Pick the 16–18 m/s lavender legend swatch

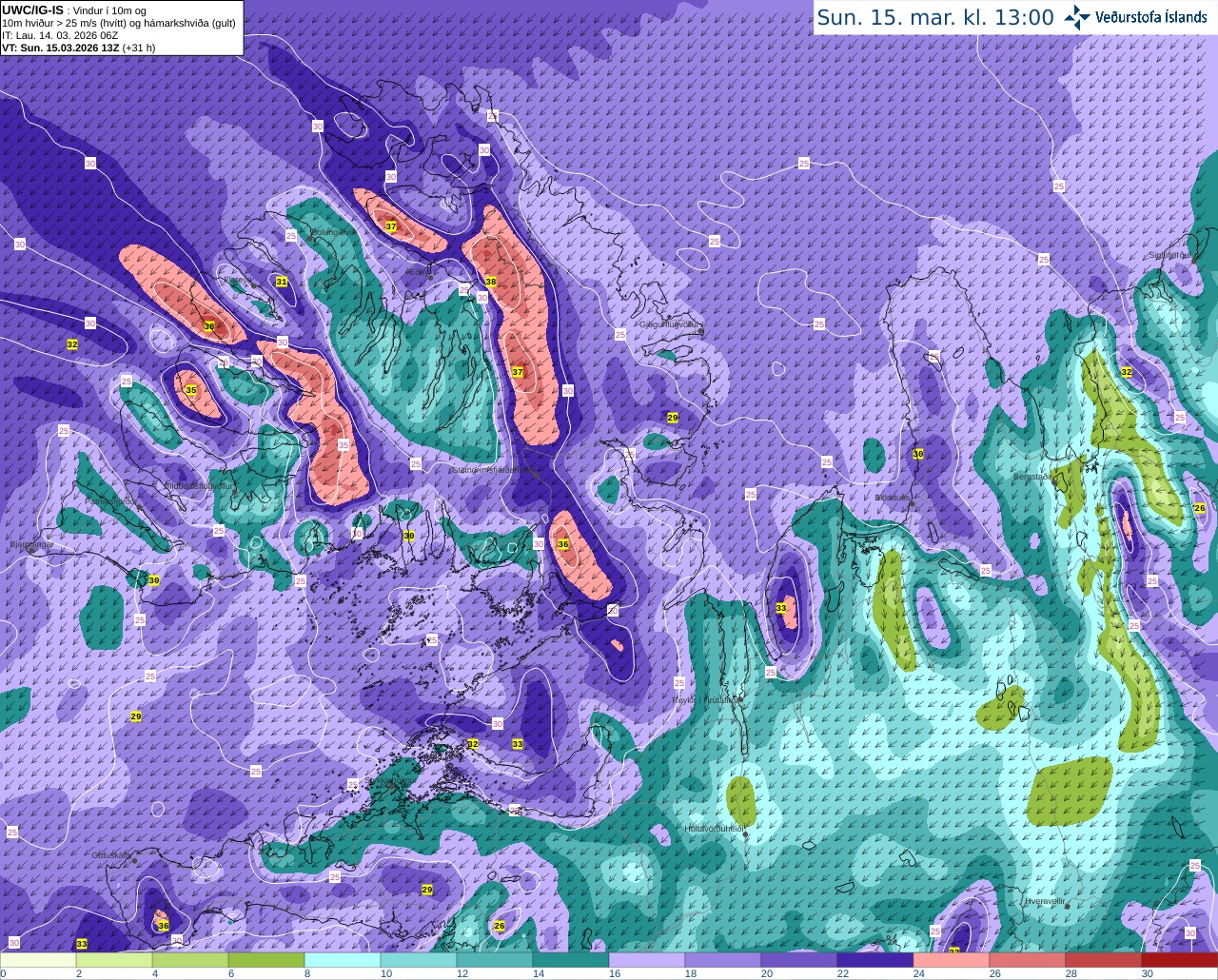(x=647, y=960)
